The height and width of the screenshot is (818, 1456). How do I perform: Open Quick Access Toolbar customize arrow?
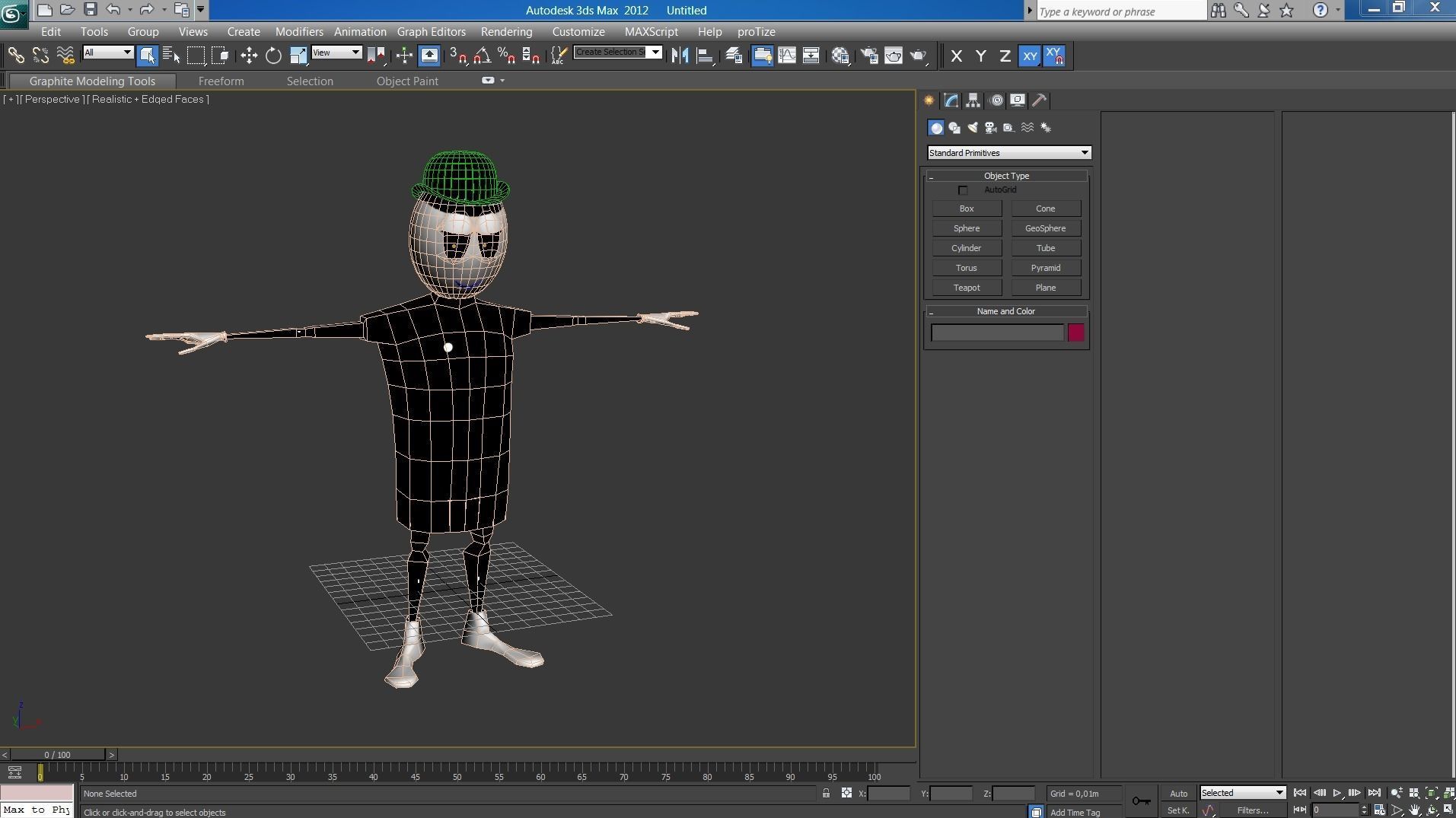[200, 10]
